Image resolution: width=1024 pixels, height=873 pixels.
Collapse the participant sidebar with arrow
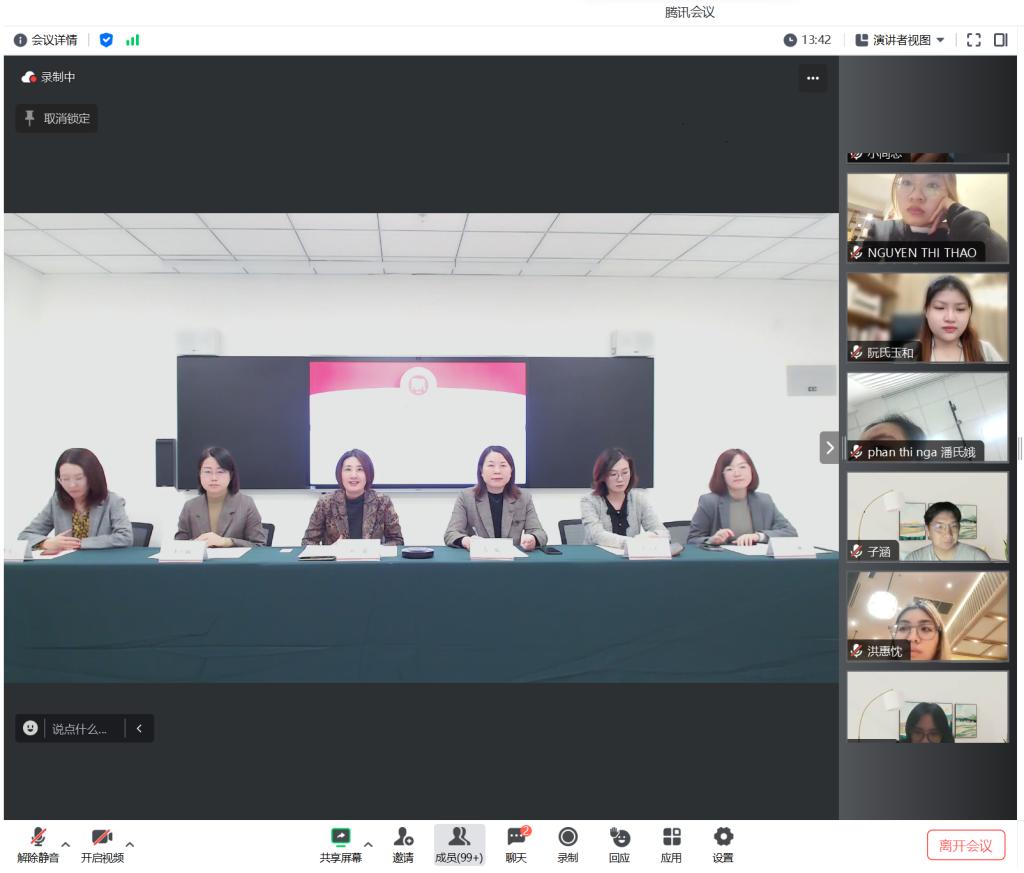tap(829, 446)
